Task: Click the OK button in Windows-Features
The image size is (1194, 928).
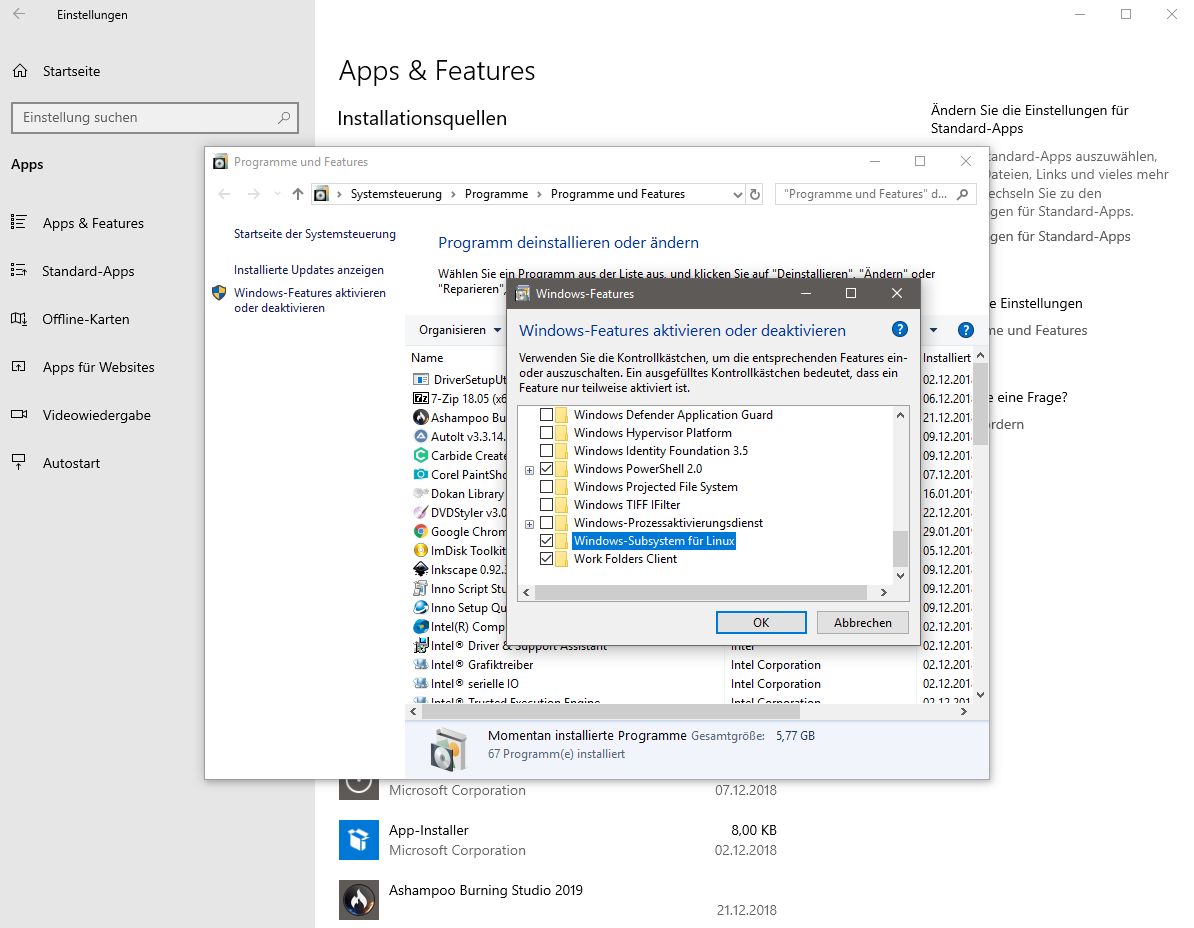Action: pyautogui.click(x=761, y=622)
